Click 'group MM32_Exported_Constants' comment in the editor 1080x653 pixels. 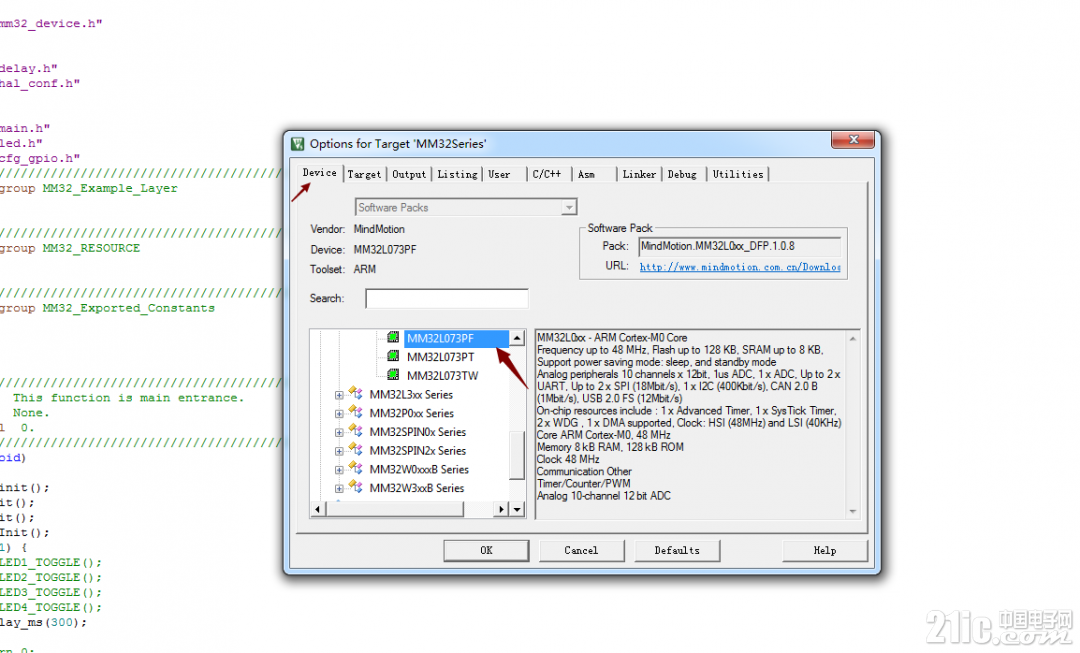[x=107, y=308]
